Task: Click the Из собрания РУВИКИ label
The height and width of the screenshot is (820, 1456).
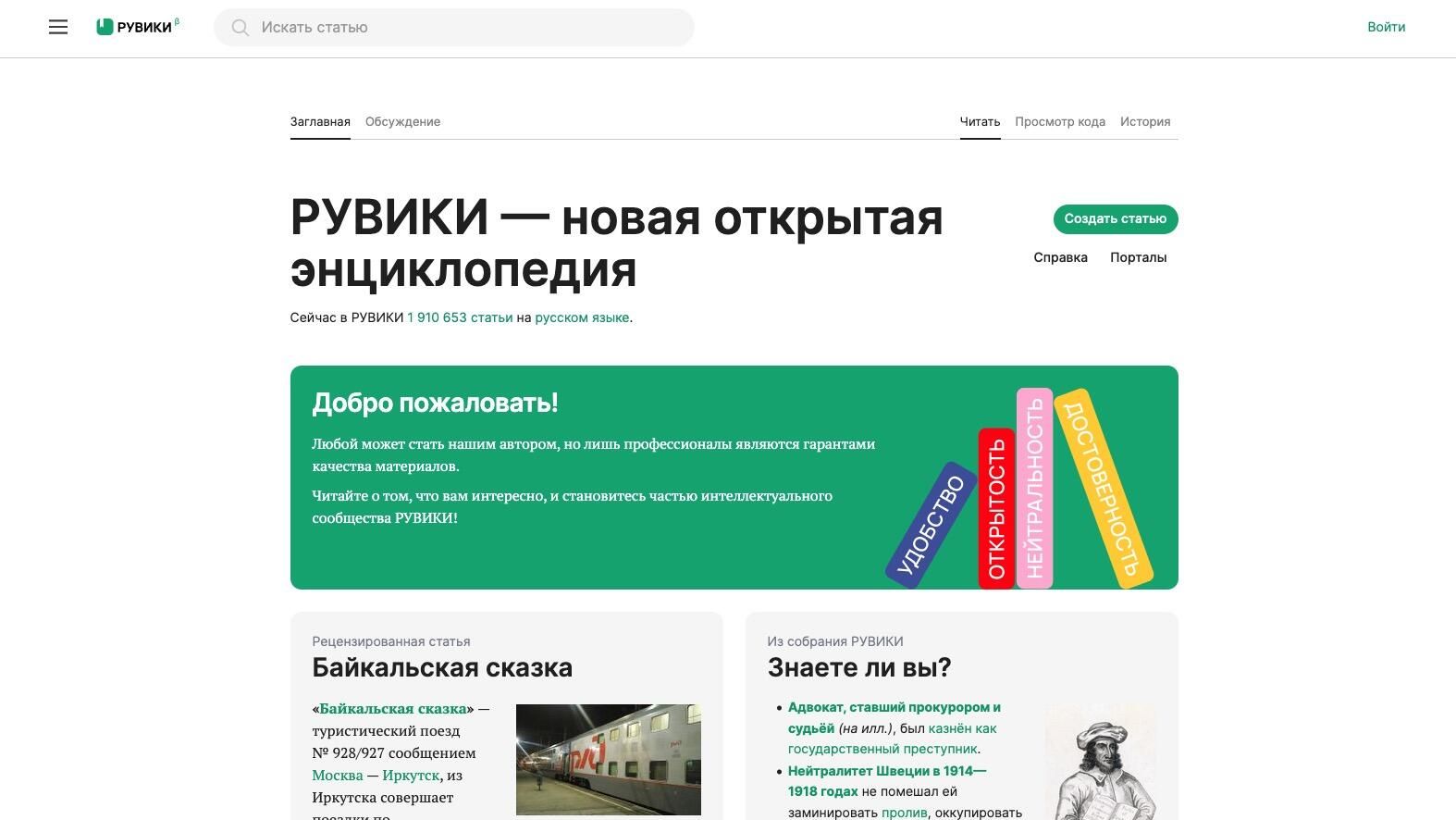Action: 835,641
